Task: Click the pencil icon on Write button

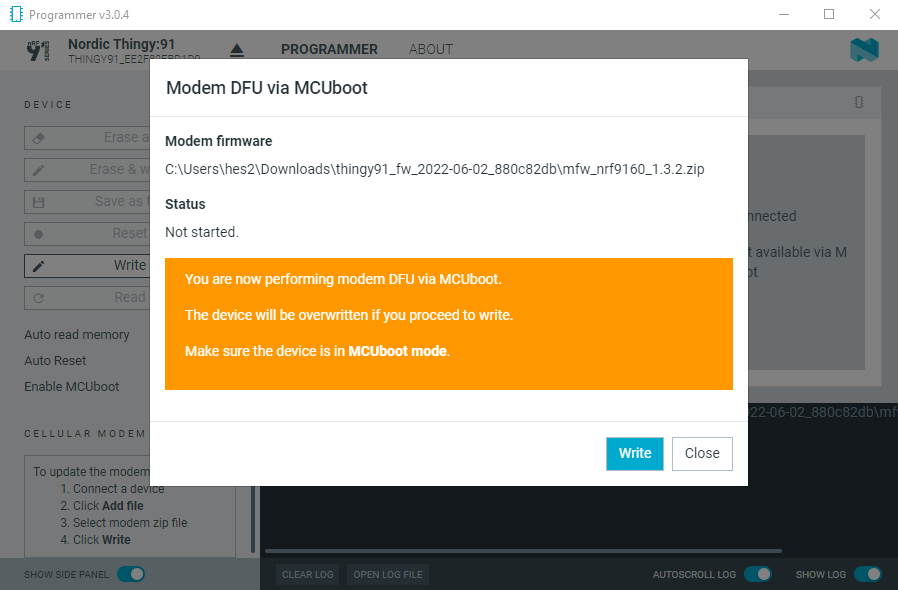Action: 38,266
